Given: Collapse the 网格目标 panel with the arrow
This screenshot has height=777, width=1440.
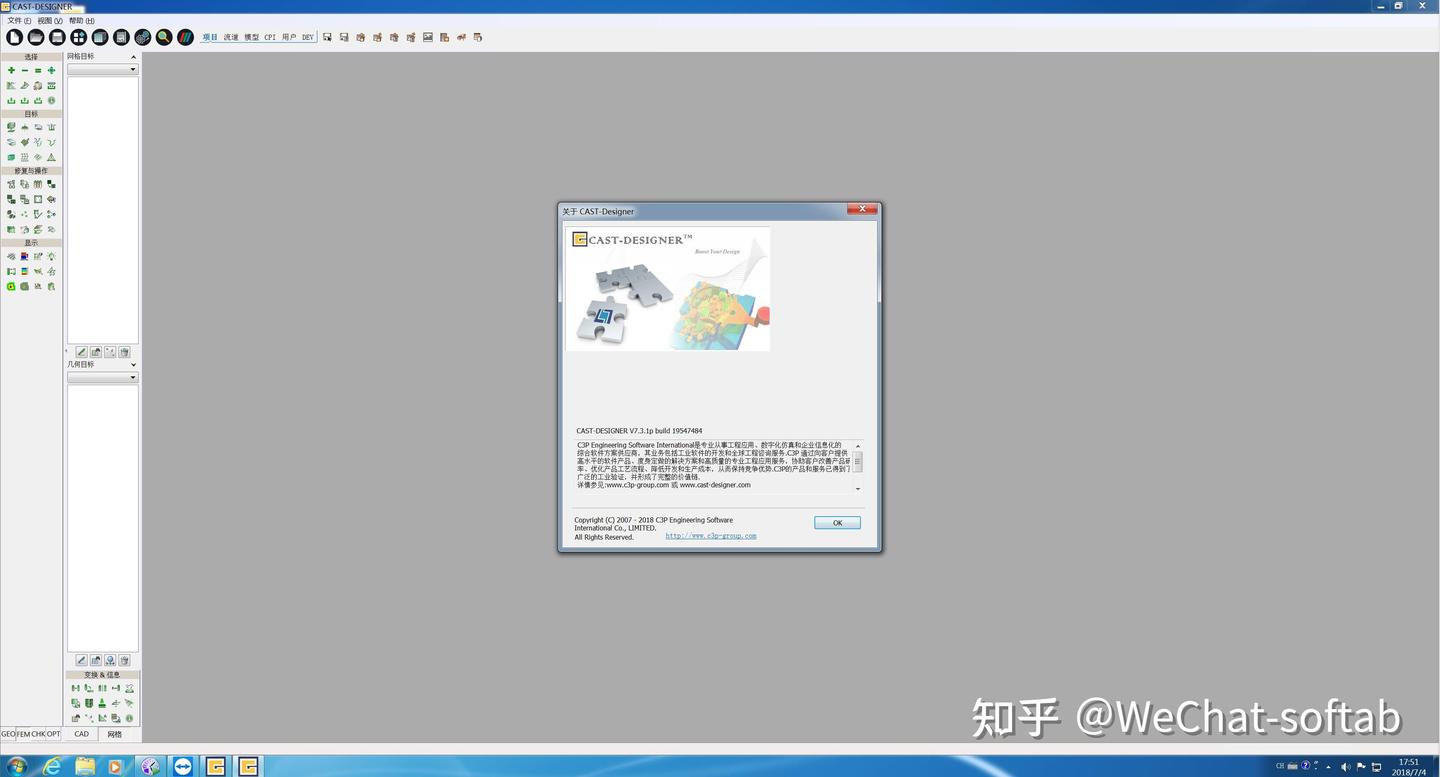Looking at the screenshot, I should pyautogui.click(x=133, y=56).
